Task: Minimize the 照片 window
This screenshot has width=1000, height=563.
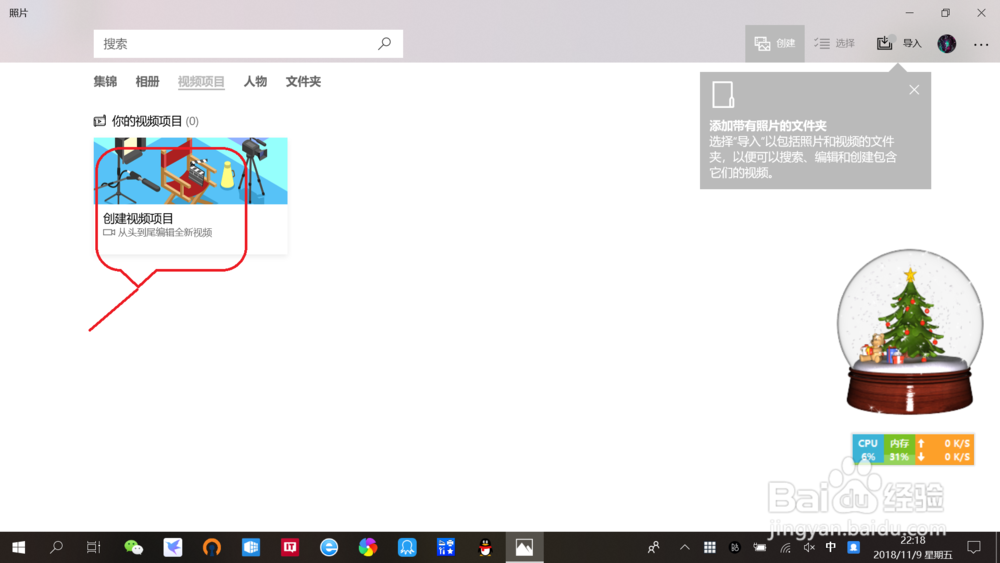Action: tap(909, 13)
